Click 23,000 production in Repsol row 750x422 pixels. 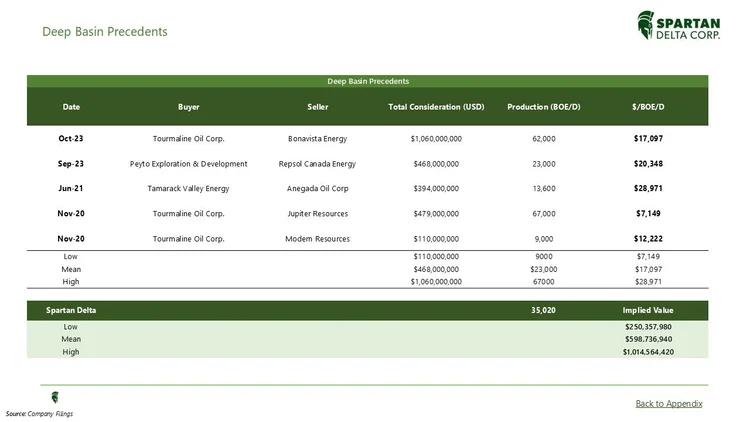(544, 164)
